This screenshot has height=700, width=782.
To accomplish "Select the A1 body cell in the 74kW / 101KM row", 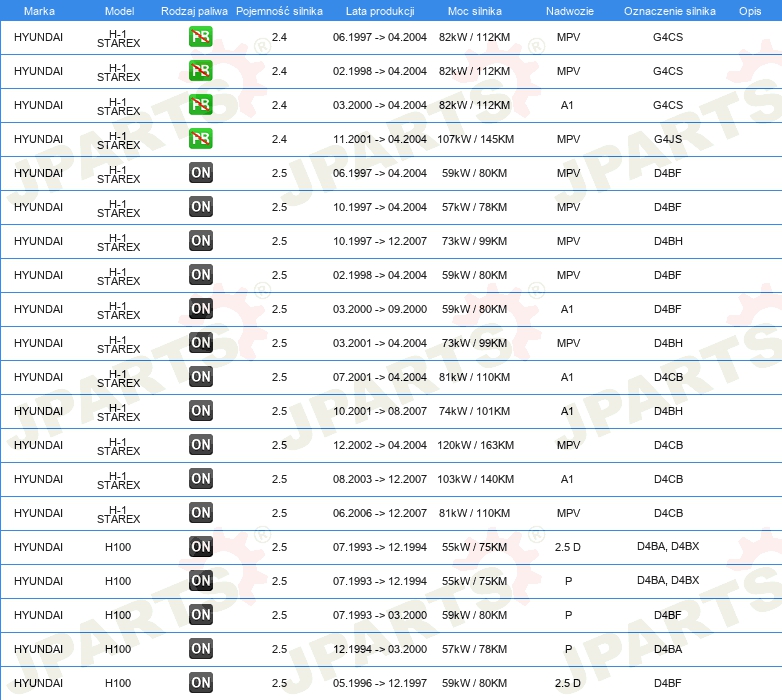I will [567, 411].
